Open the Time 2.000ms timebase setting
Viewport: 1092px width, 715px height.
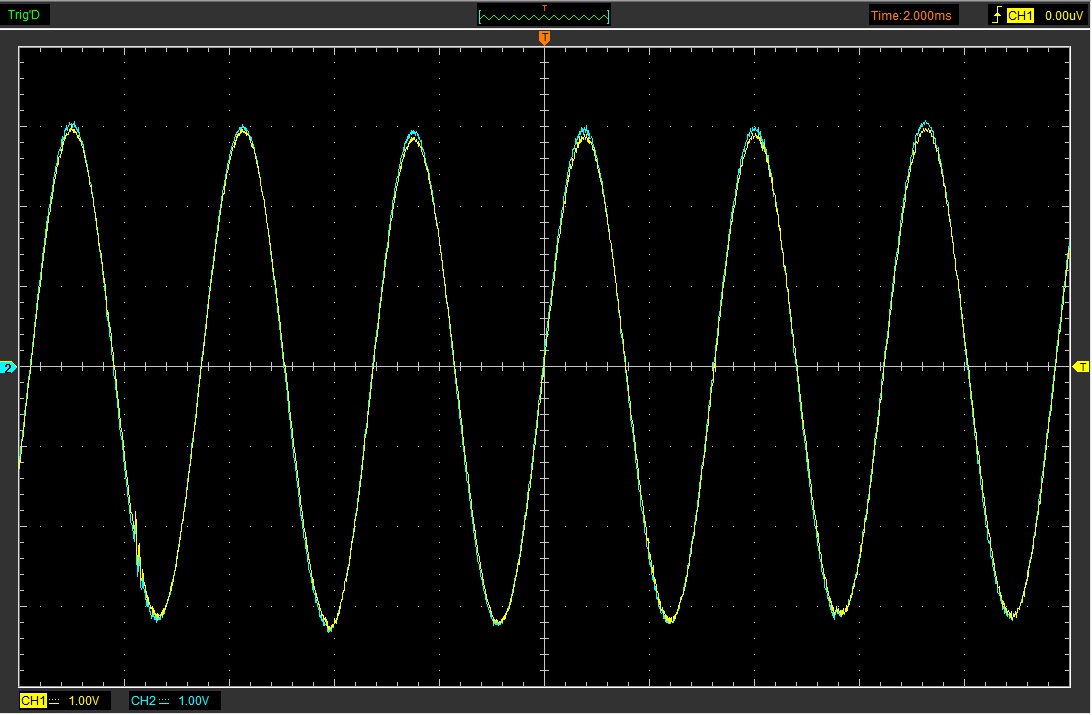(913, 15)
